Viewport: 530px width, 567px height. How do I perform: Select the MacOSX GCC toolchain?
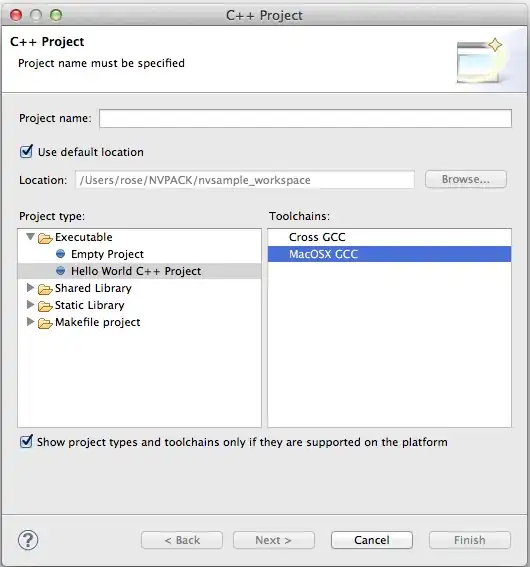click(x=389, y=254)
